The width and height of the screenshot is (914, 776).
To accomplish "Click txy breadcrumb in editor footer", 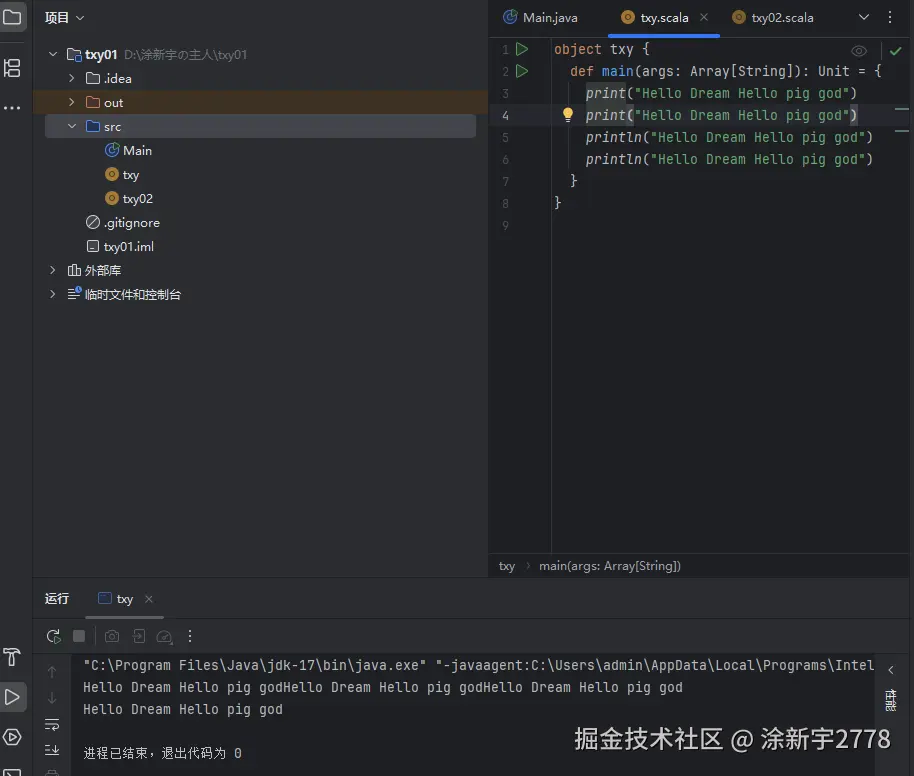I will [507, 566].
